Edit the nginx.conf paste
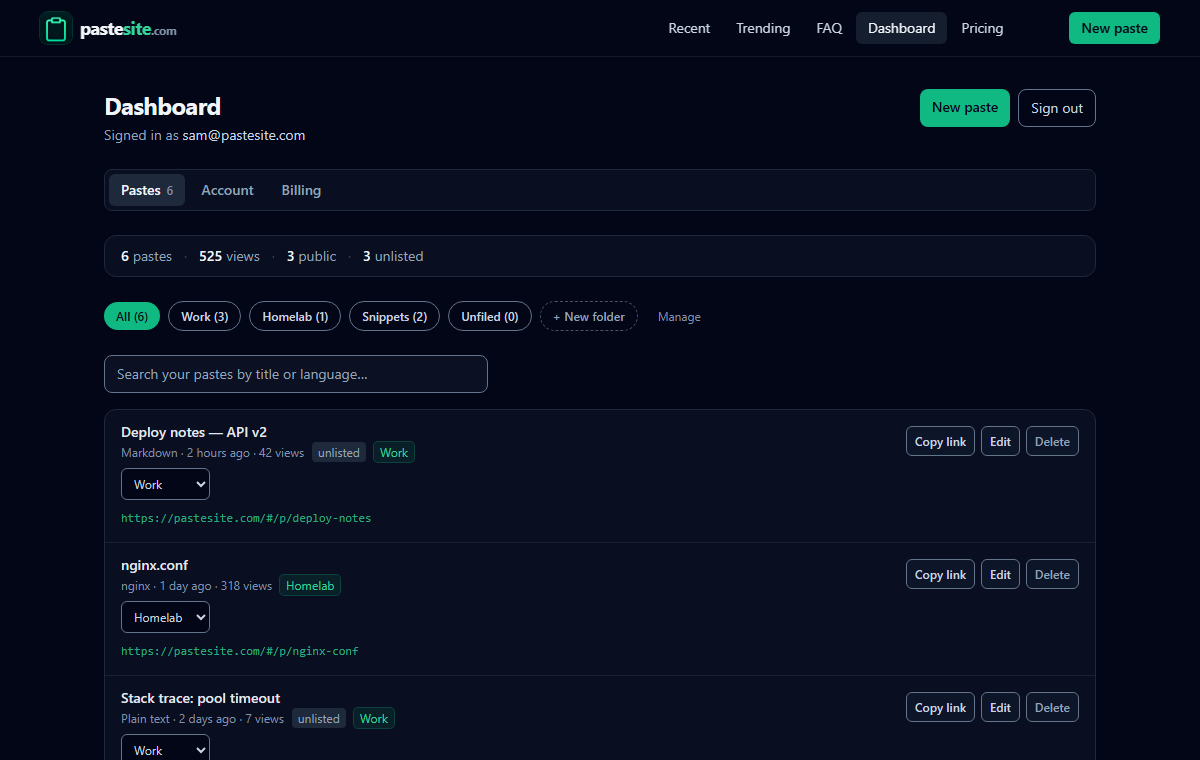This screenshot has width=1200, height=760. [1000, 574]
